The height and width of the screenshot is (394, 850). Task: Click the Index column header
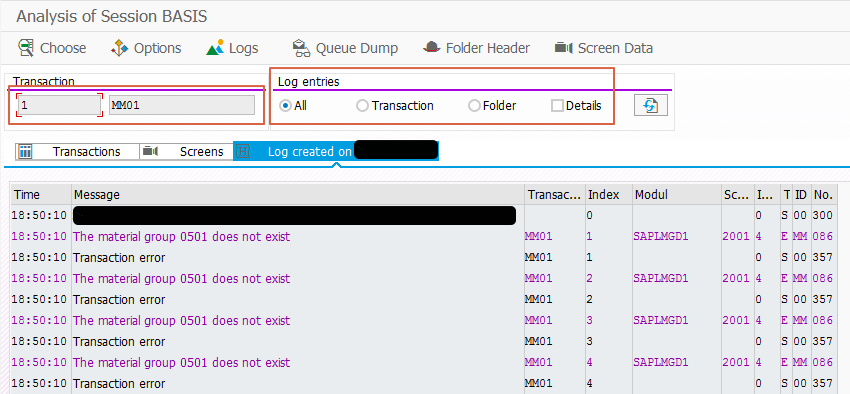(609, 195)
